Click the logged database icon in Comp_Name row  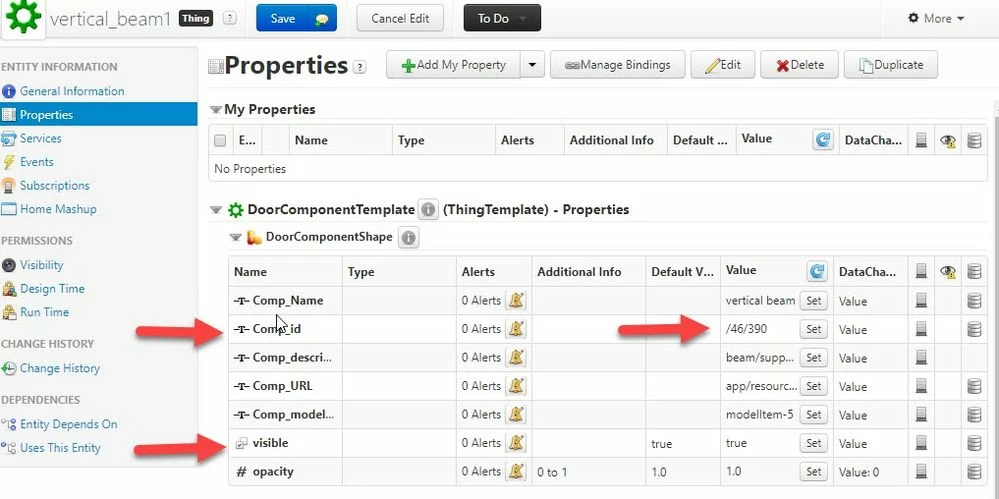(x=974, y=301)
